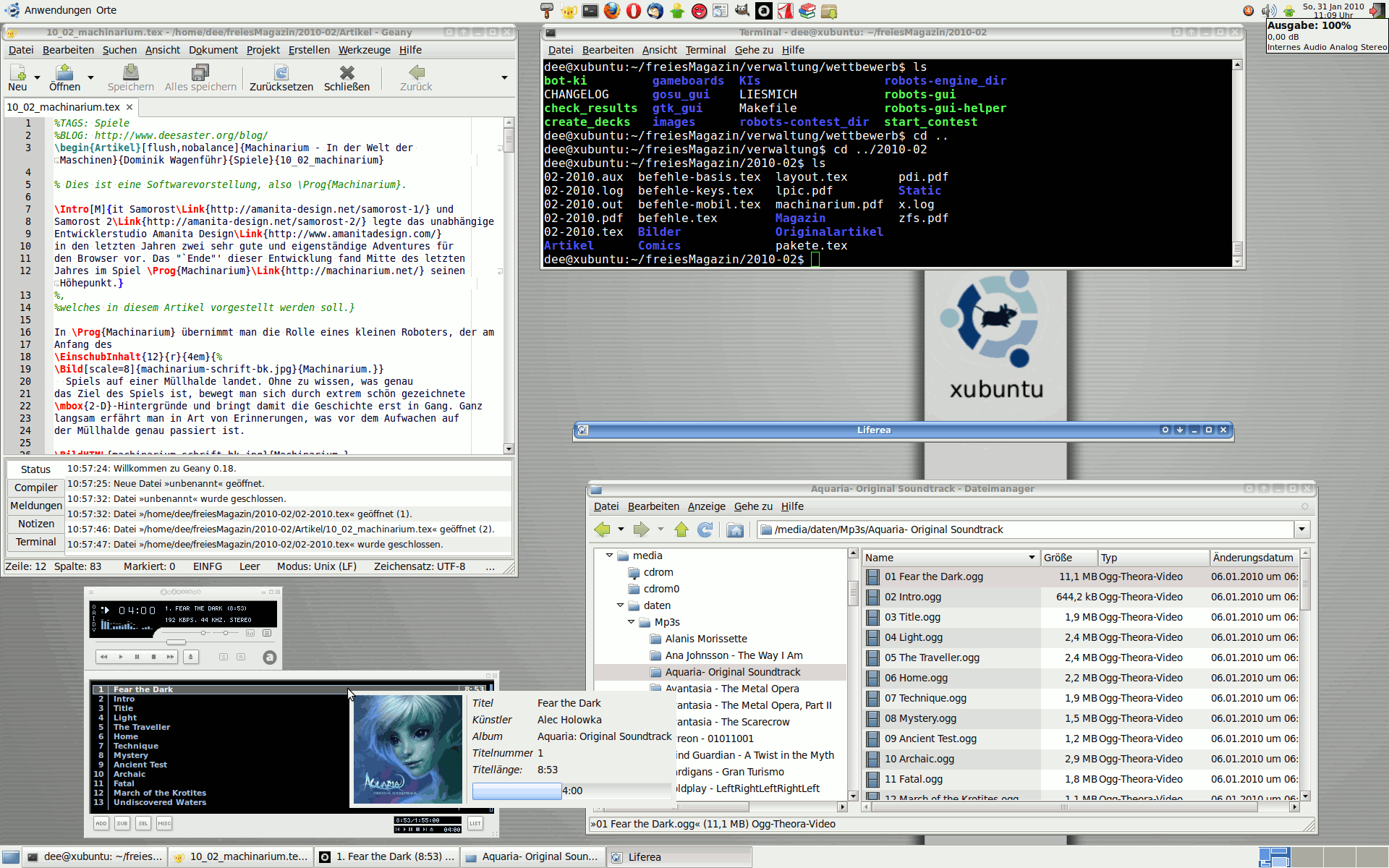The width and height of the screenshot is (1389, 868).
Task: Open the Anzeige menu in the Dateimanager
Action: pyautogui.click(x=707, y=506)
